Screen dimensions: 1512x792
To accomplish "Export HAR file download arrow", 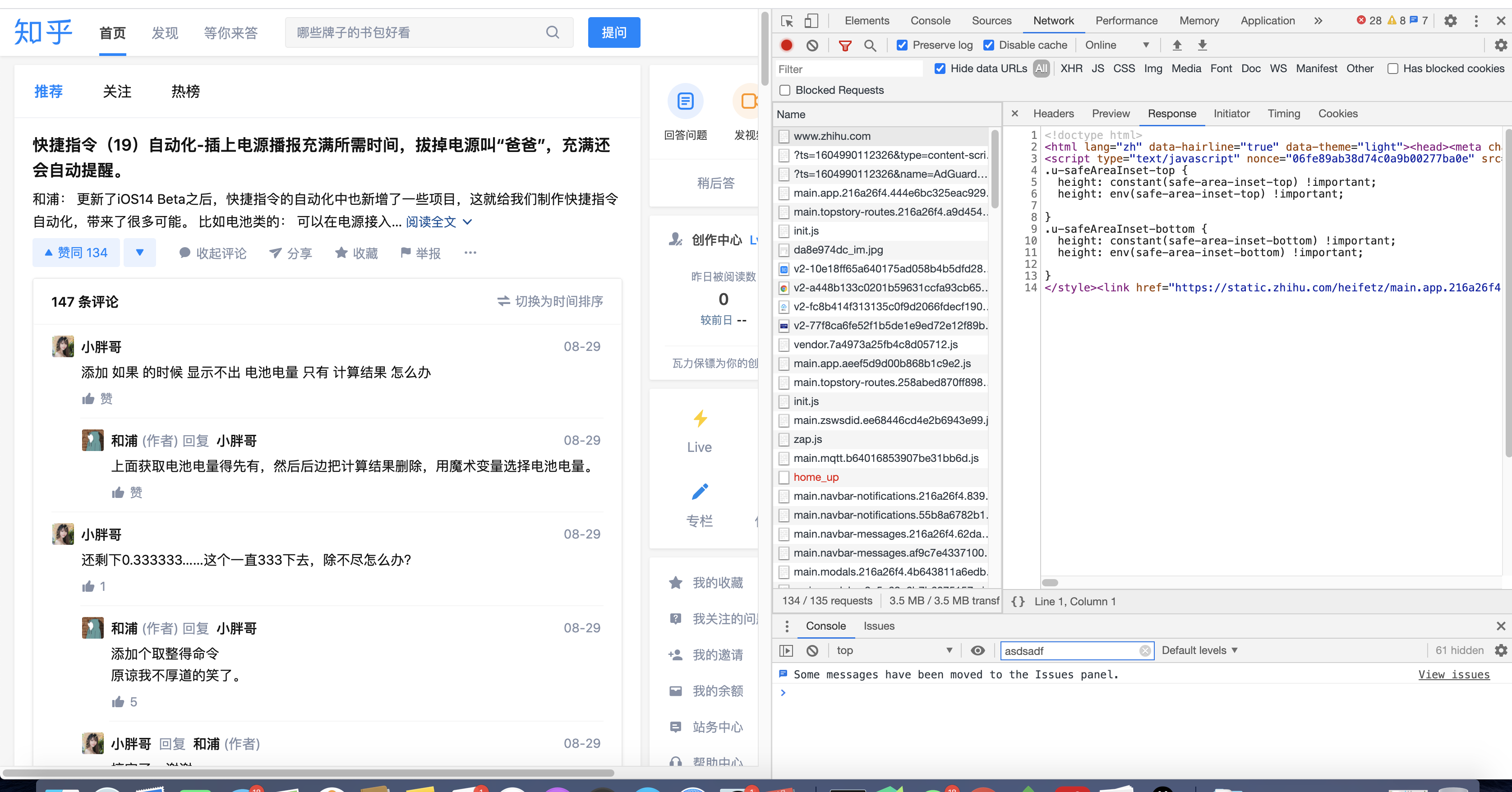I will 1202,45.
